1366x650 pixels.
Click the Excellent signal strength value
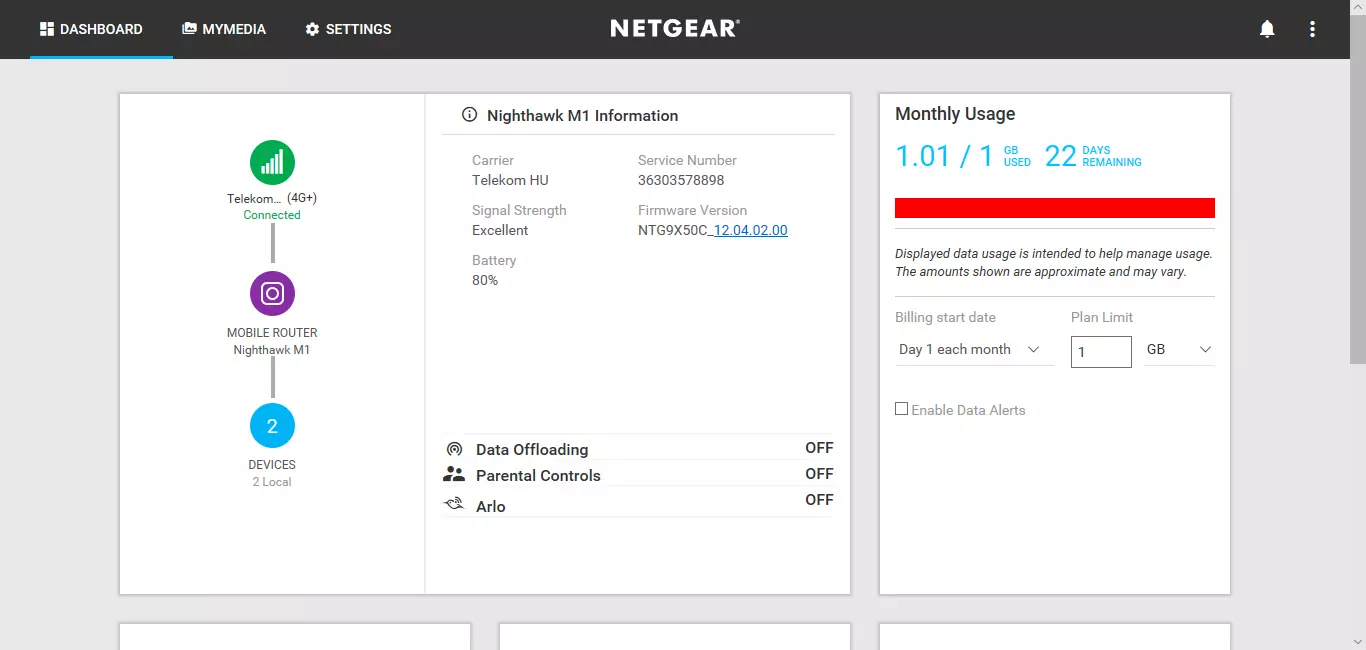(500, 230)
